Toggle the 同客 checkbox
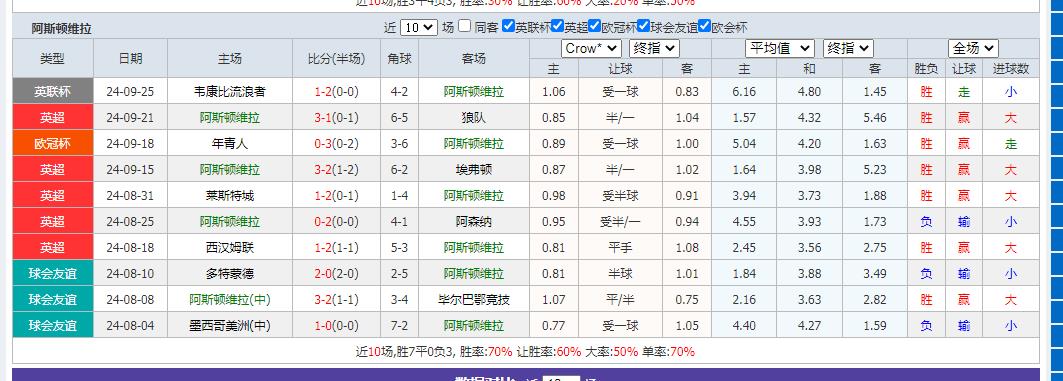This screenshot has width=1063, height=381. 464,26
